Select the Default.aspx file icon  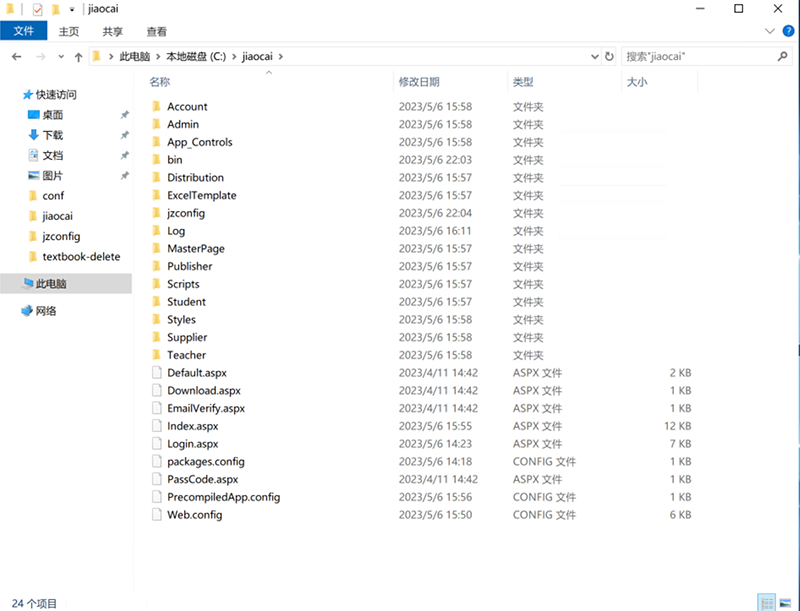(x=157, y=372)
